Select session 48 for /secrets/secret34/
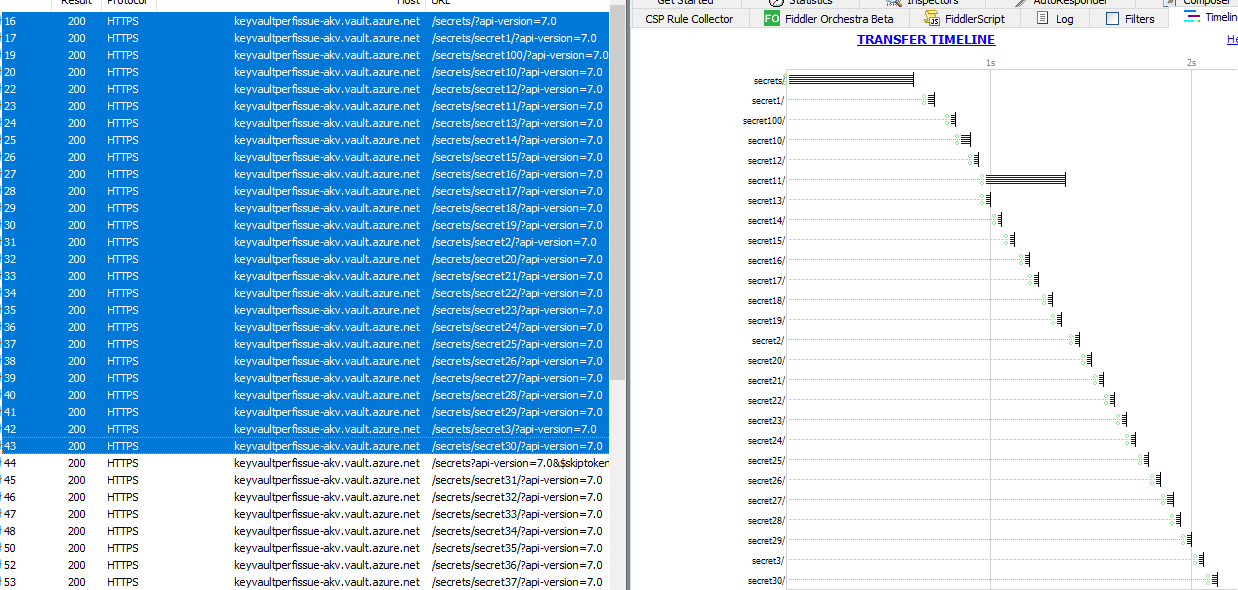The height and width of the screenshot is (590, 1238). (304, 531)
